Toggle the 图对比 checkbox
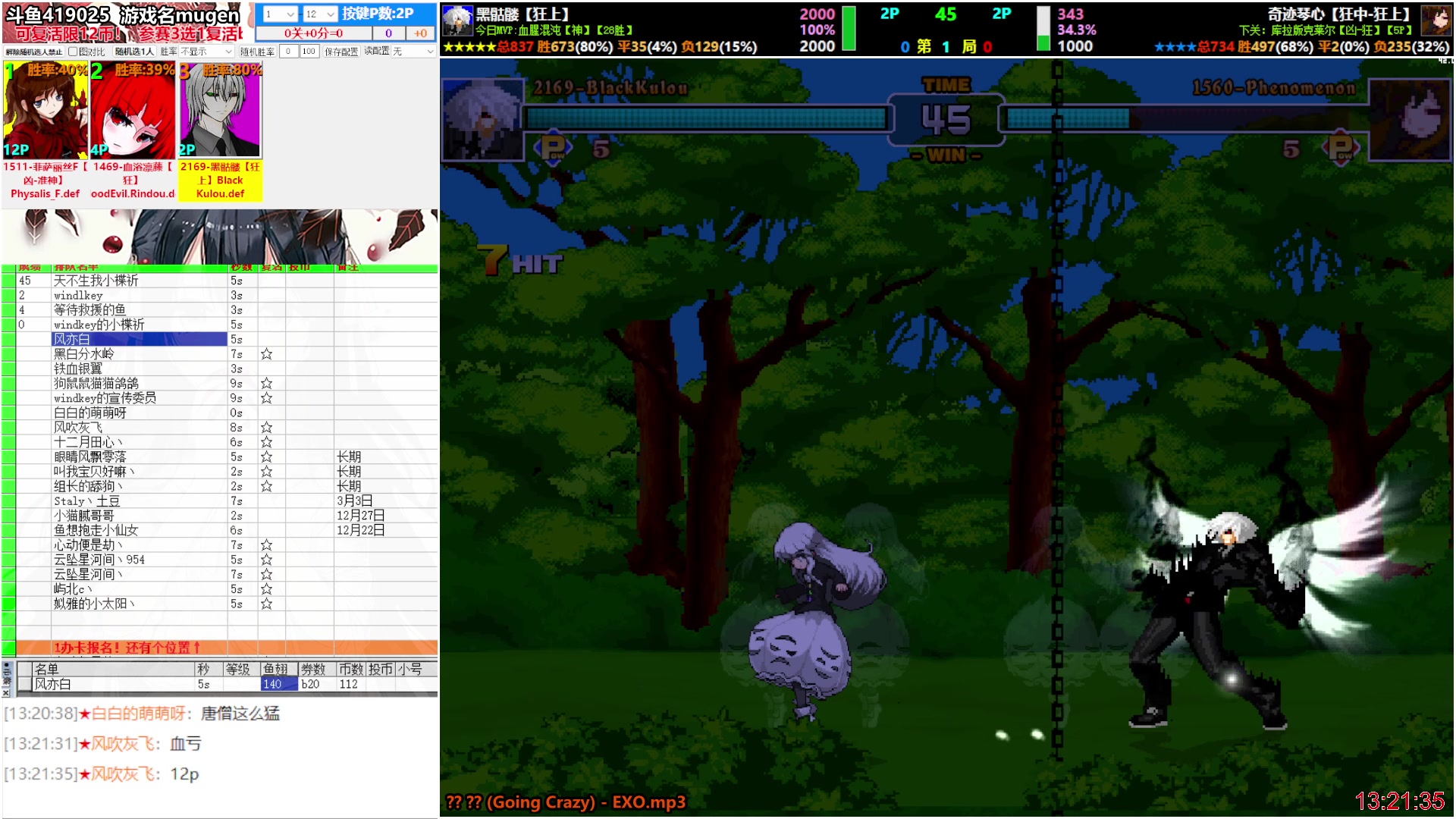Image resolution: width=1456 pixels, height=819 pixels. [73, 52]
